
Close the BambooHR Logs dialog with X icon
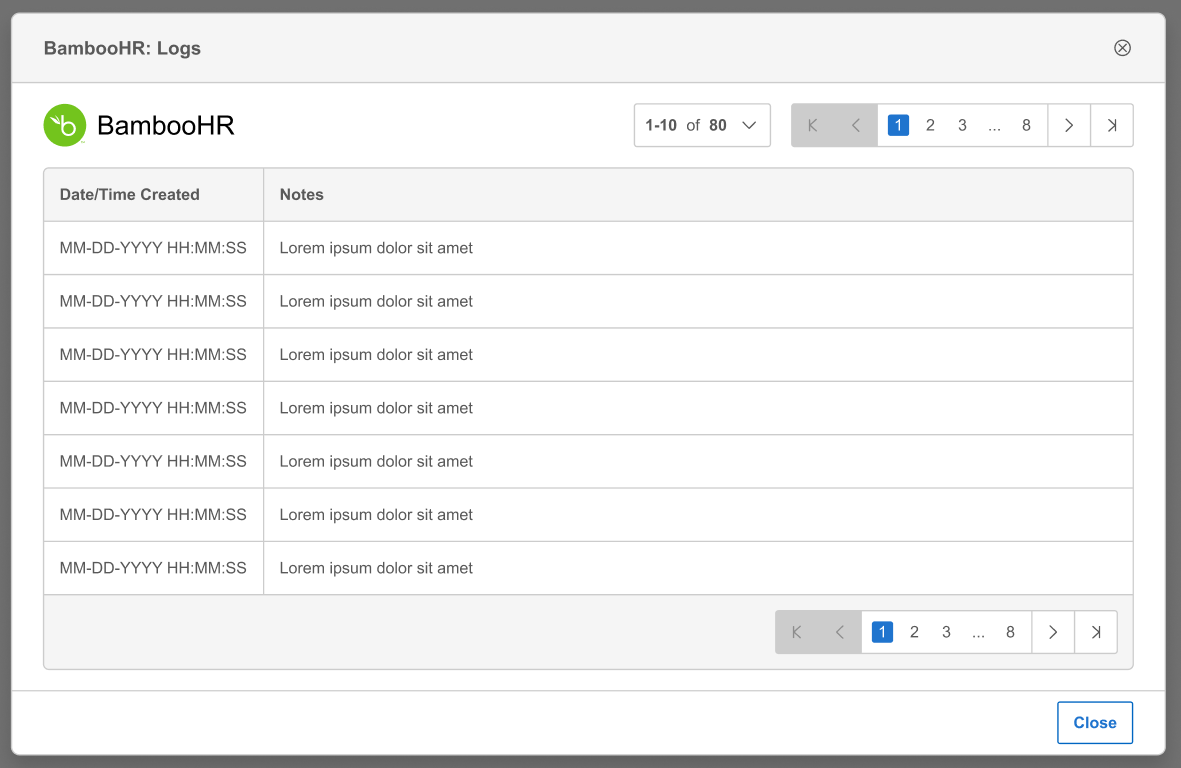click(1122, 48)
